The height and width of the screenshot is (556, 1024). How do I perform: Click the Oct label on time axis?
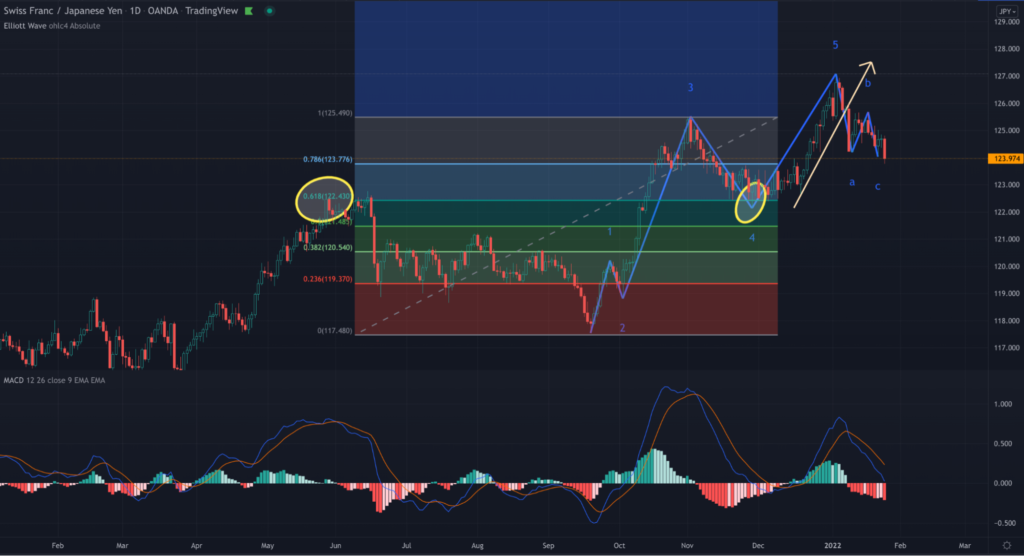(619, 546)
